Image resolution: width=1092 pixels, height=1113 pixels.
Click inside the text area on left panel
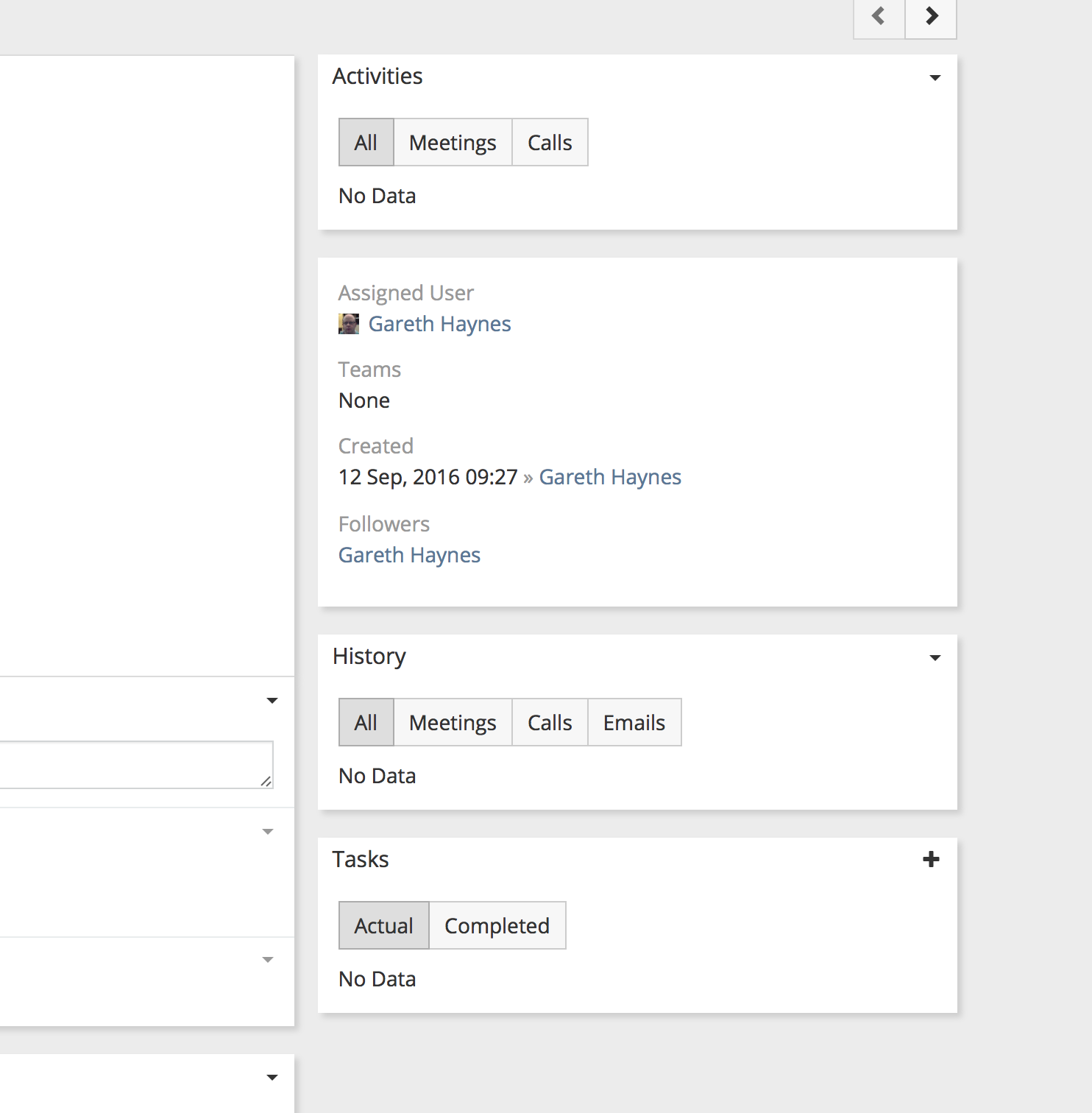coord(132,765)
